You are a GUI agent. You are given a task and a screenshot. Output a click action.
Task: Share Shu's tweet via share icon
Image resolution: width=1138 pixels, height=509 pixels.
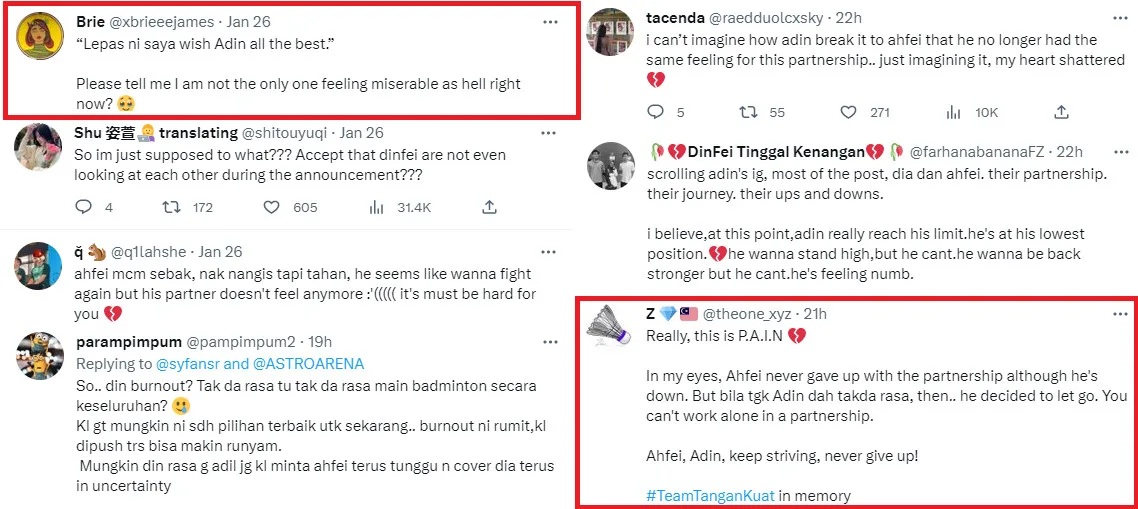tap(489, 207)
